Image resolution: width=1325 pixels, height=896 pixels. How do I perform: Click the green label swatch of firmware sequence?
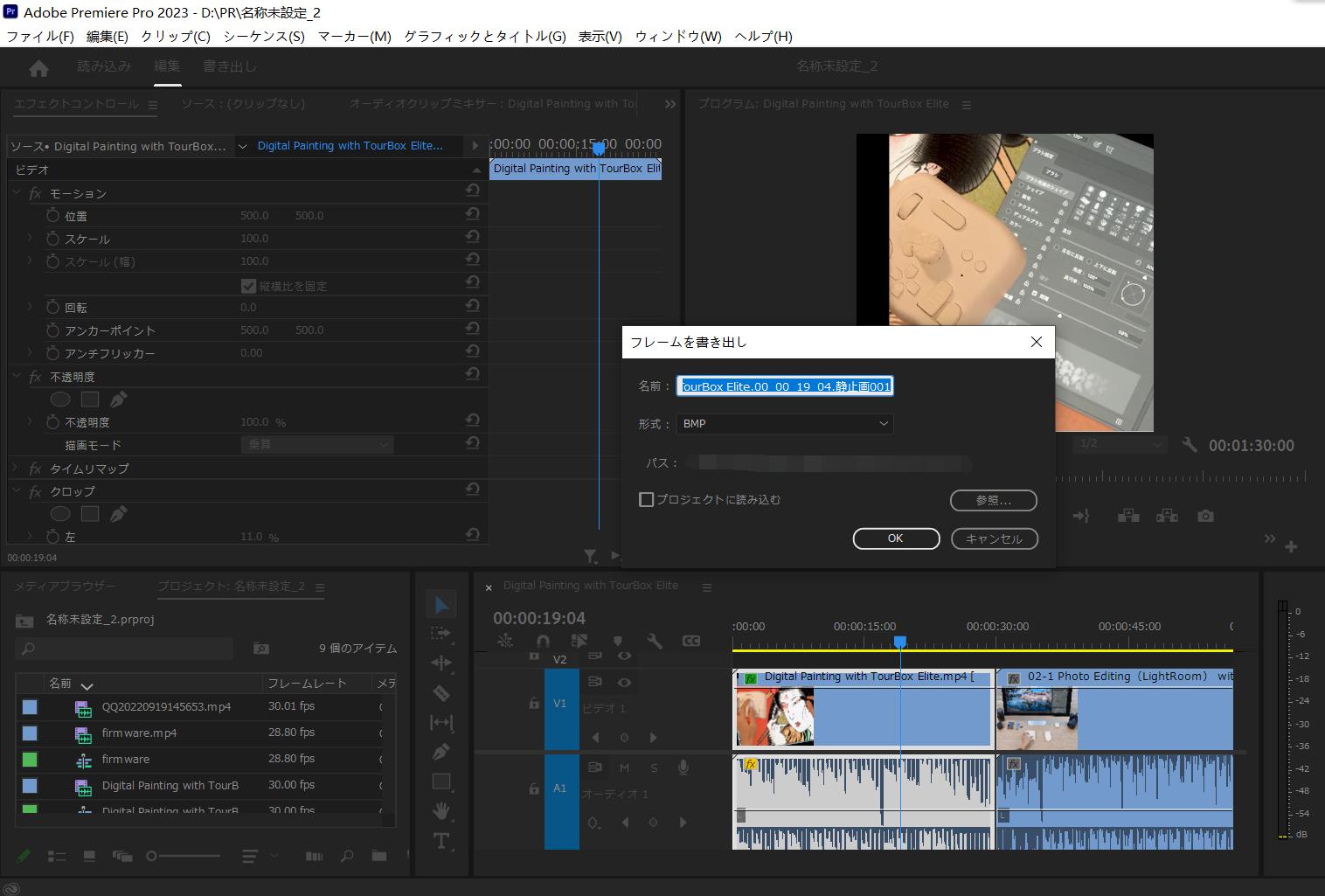(x=30, y=760)
